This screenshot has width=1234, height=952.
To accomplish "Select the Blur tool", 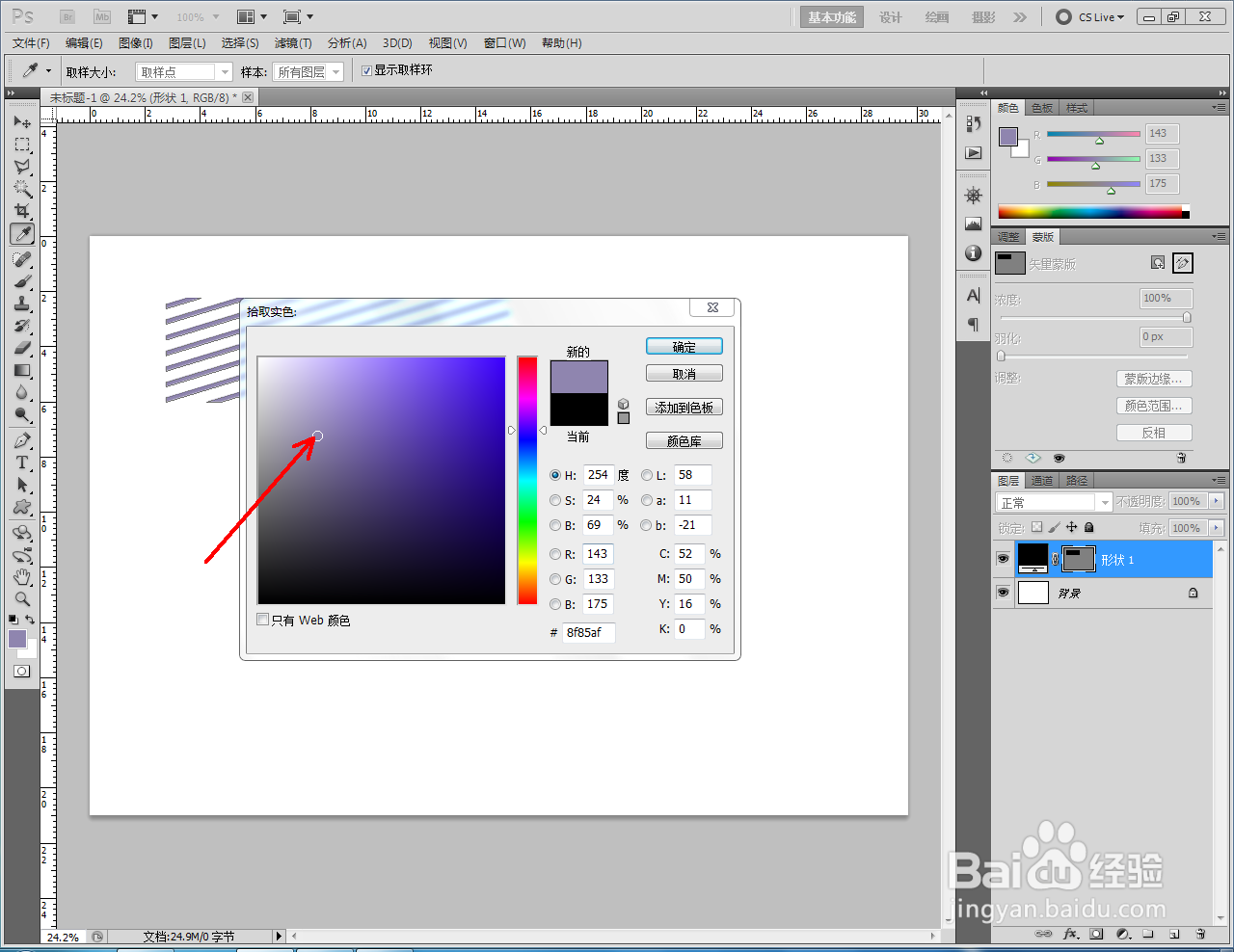I will click(x=22, y=392).
